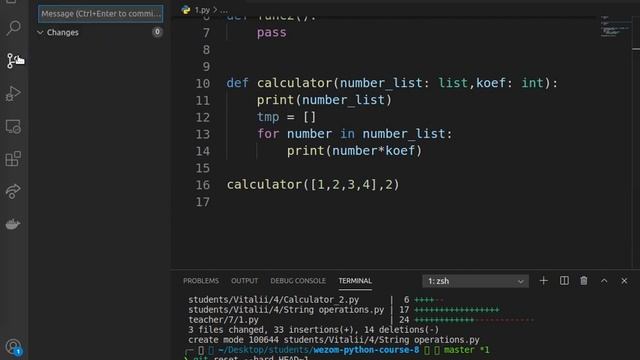
Task: Click line number 10 in gutter
Action: point(202,83)
